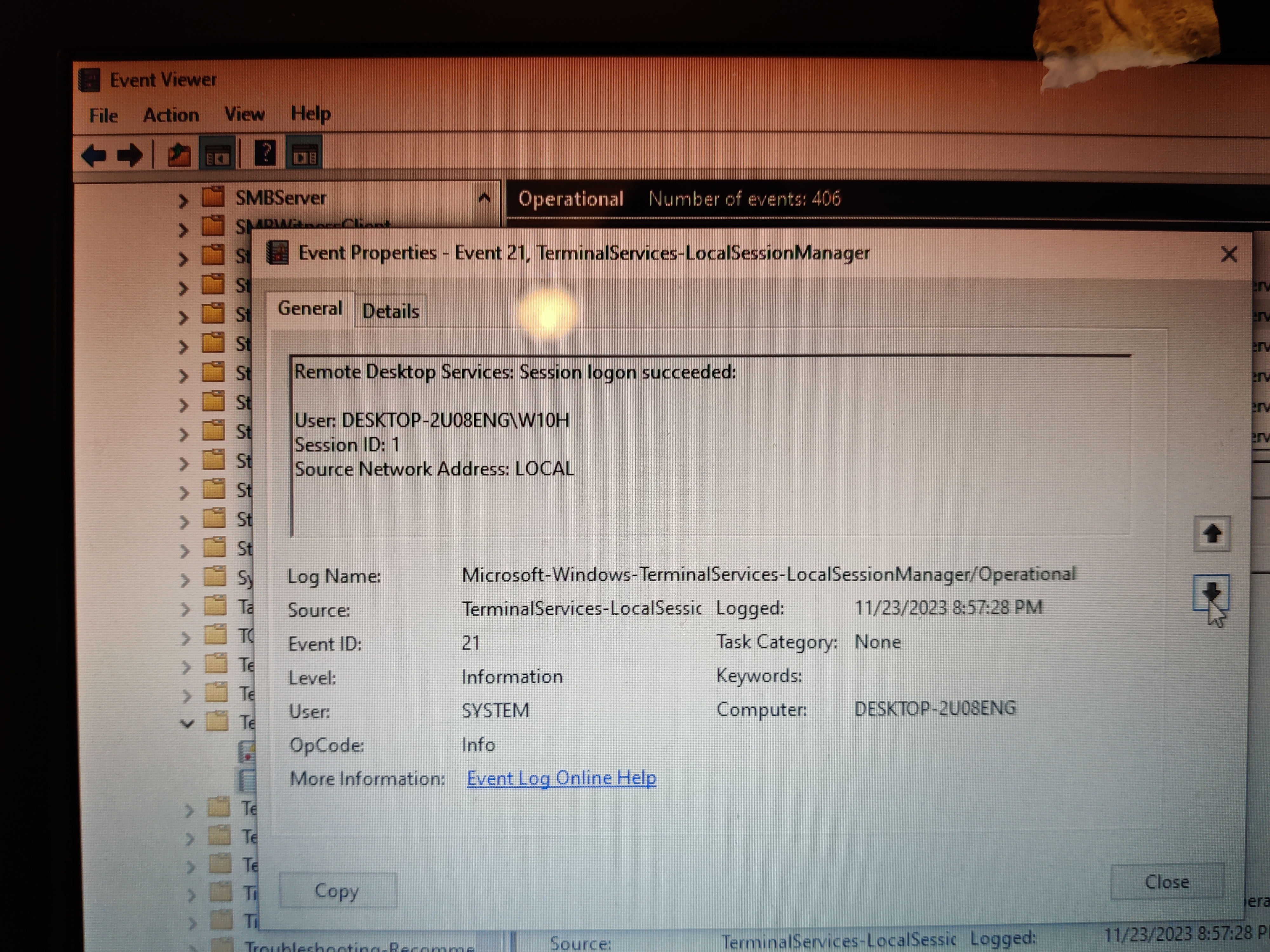Image resolution: width=1270 pixels, height=952 pixels.
Task: Click the Event Viewer title bar icon
Action: coord(90,80)
